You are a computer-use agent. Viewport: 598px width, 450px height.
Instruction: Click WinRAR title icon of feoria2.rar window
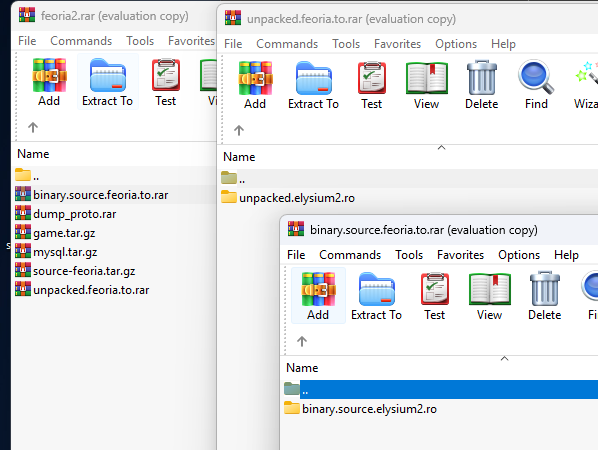27,14
